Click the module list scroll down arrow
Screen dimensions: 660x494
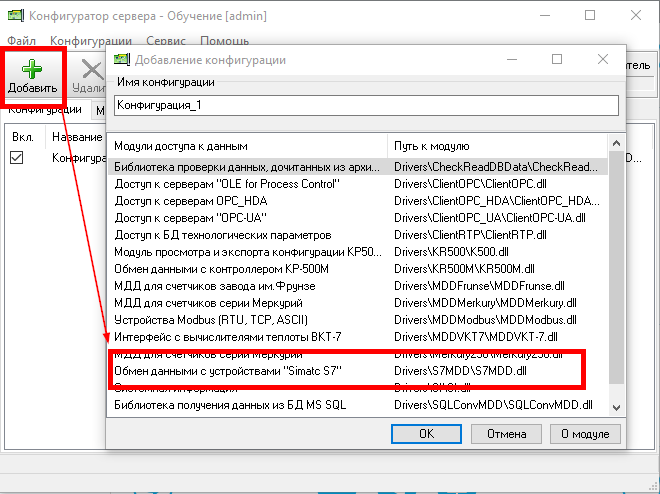click(616, 406)
